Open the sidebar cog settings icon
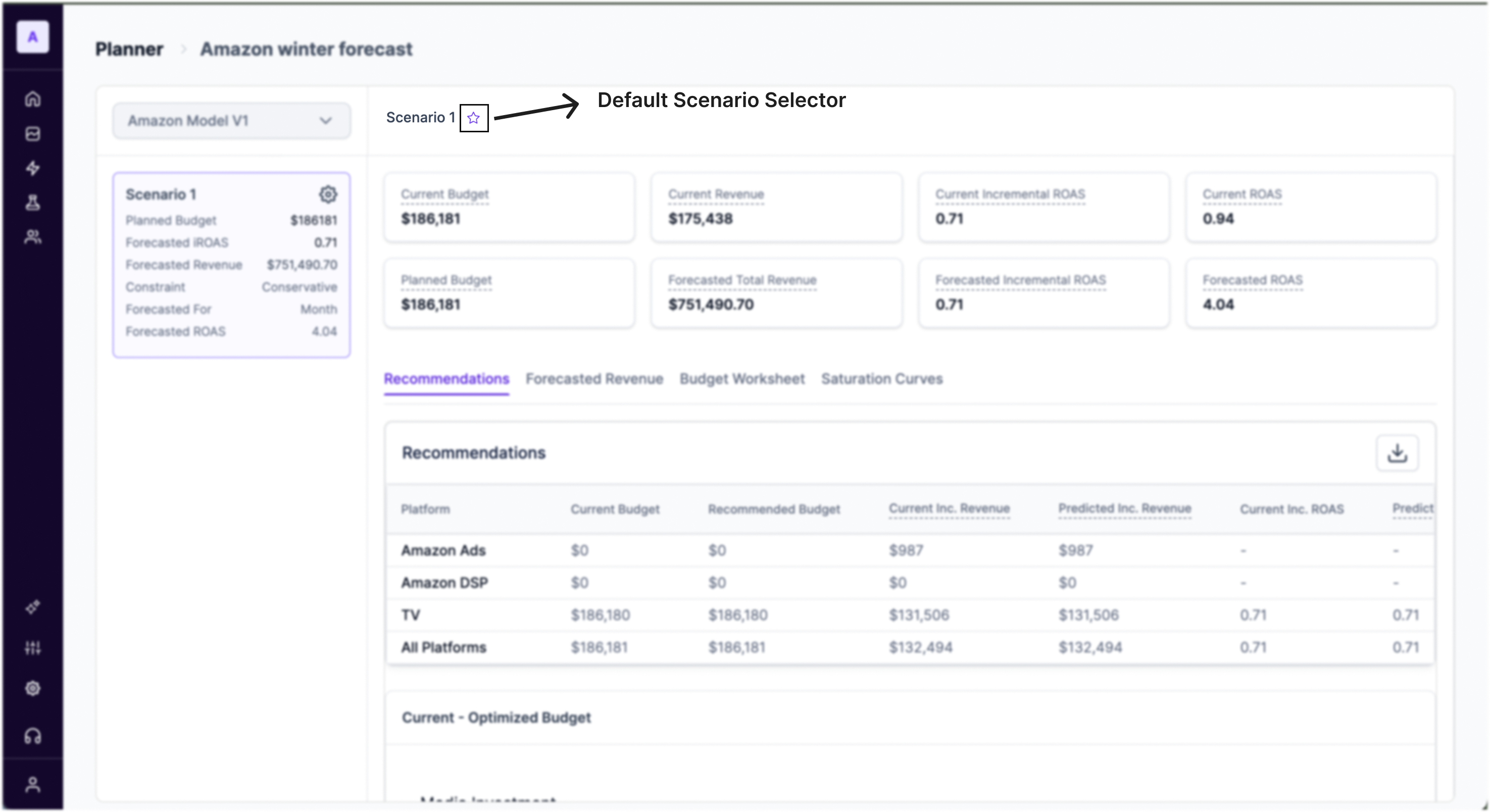Viewport: 1490px width, 812px height. point(33,688)
